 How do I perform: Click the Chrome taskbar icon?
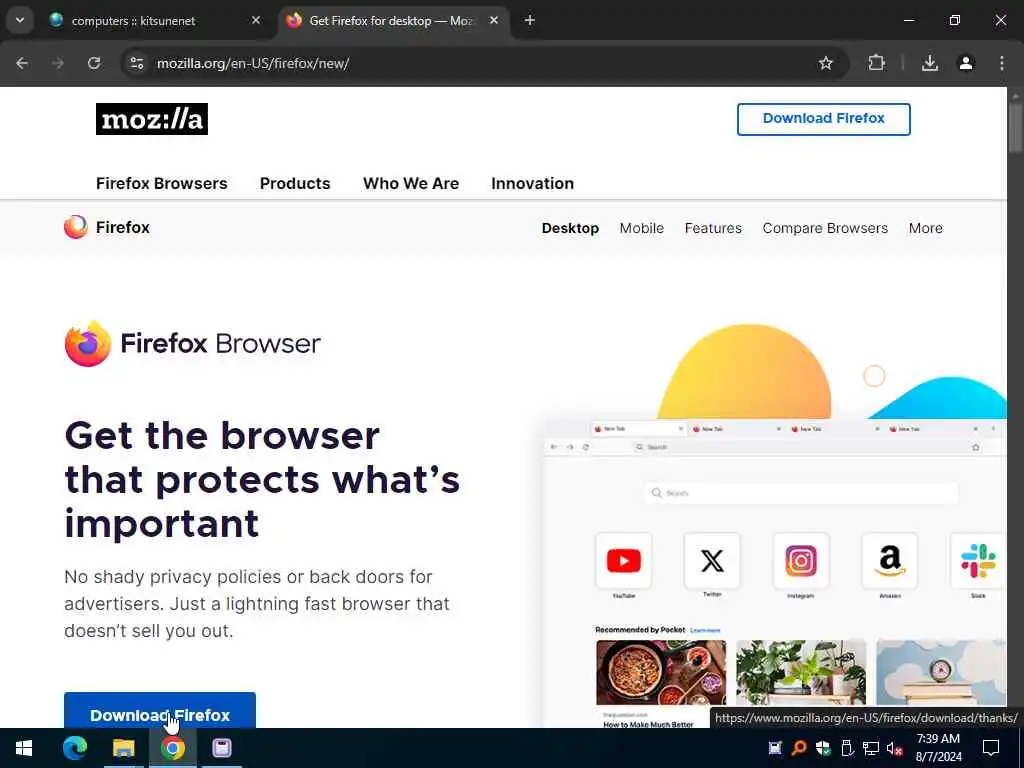tap(172, 748)
